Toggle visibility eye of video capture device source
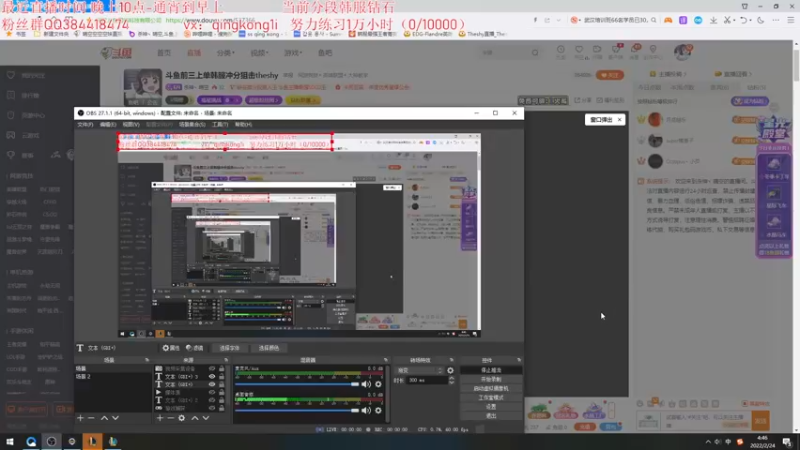This screenshot has width=800, height=450. [x=212, y=368]
